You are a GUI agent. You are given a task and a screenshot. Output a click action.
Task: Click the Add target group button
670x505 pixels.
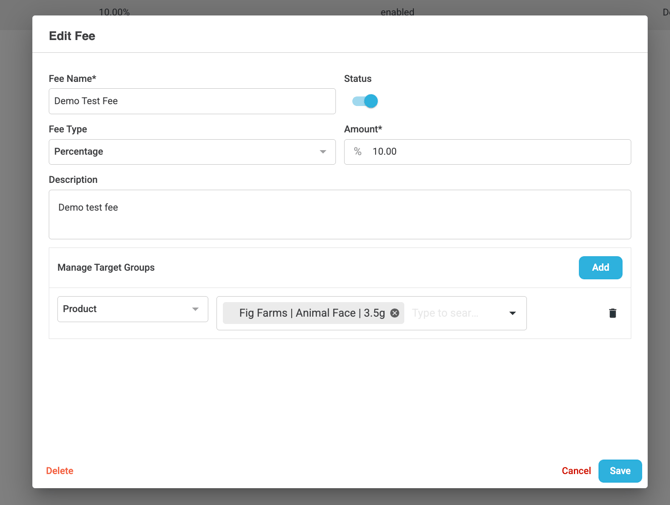pyautogui.click(x=600, y=267)
